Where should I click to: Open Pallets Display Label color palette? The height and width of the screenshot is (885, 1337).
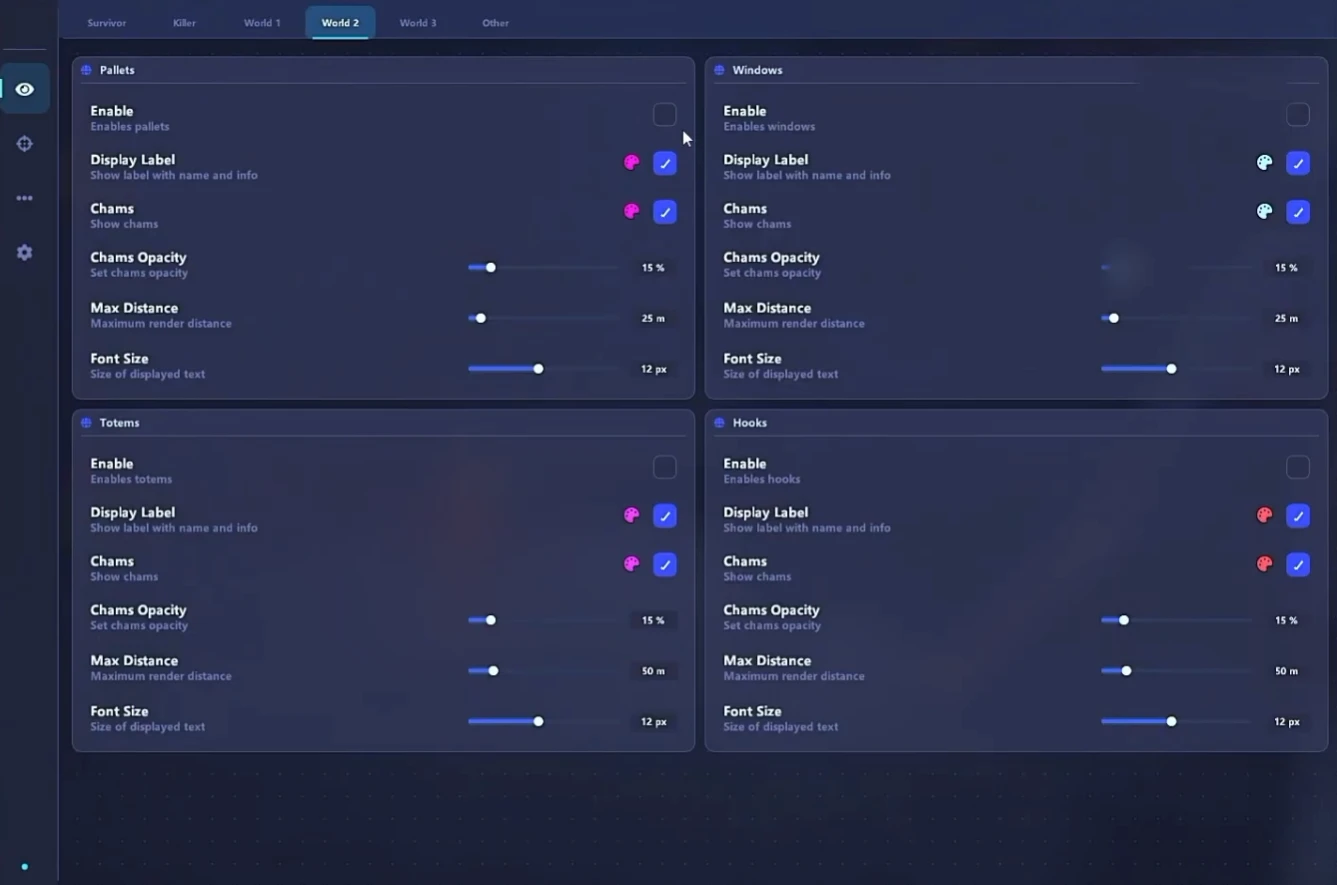[632, 163]
